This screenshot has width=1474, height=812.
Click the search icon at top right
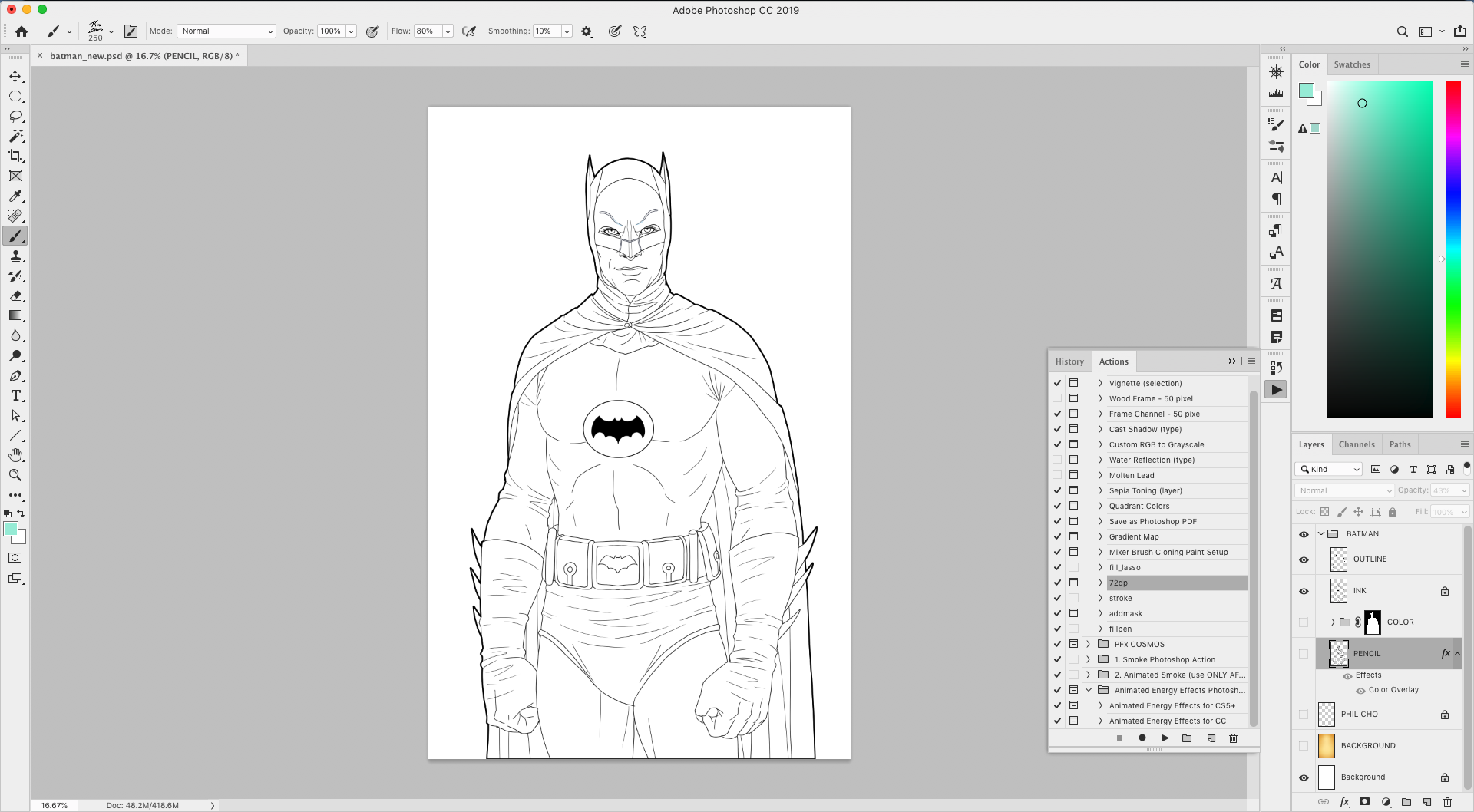coord(1402,31)
